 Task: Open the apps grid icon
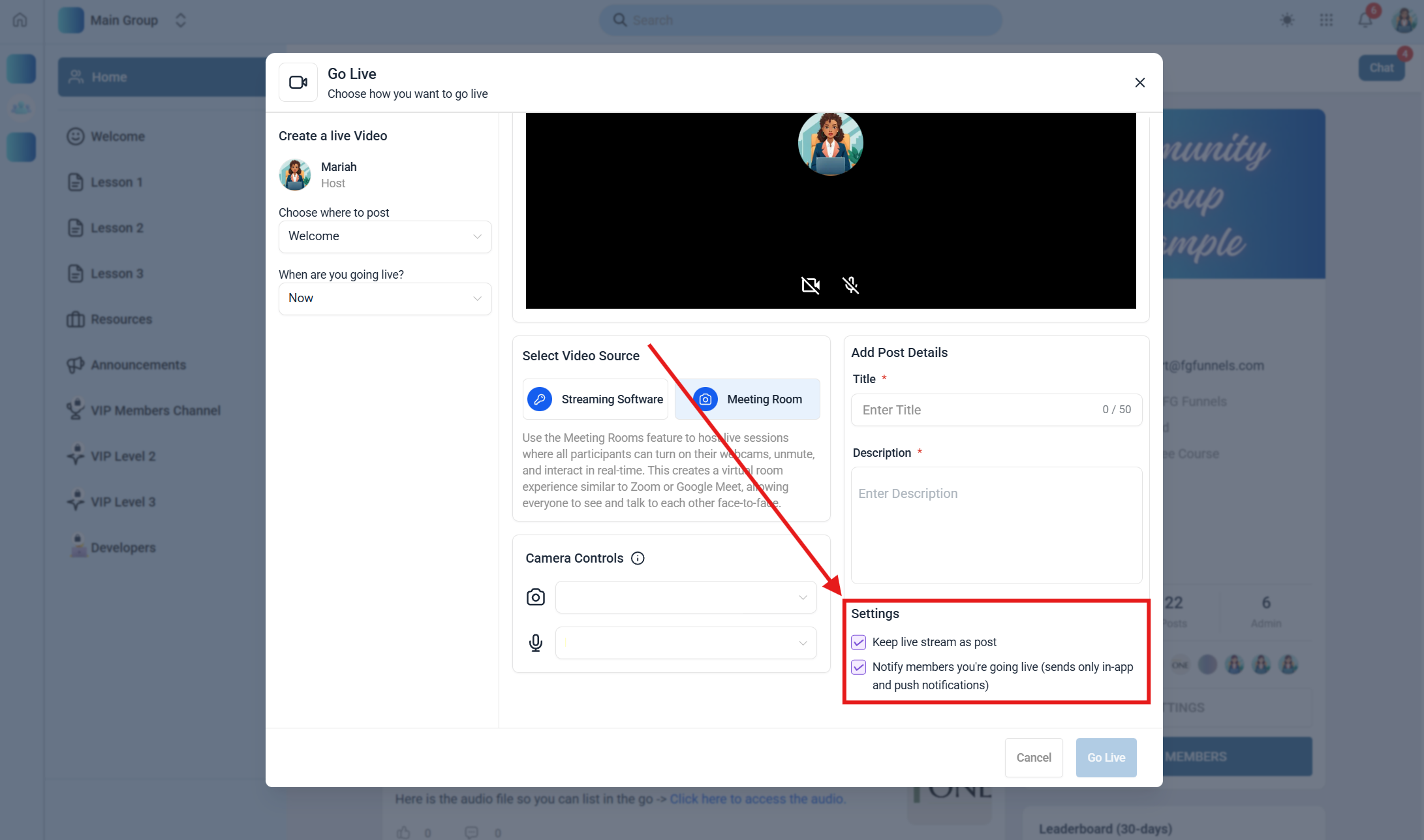pos(1325,20)
